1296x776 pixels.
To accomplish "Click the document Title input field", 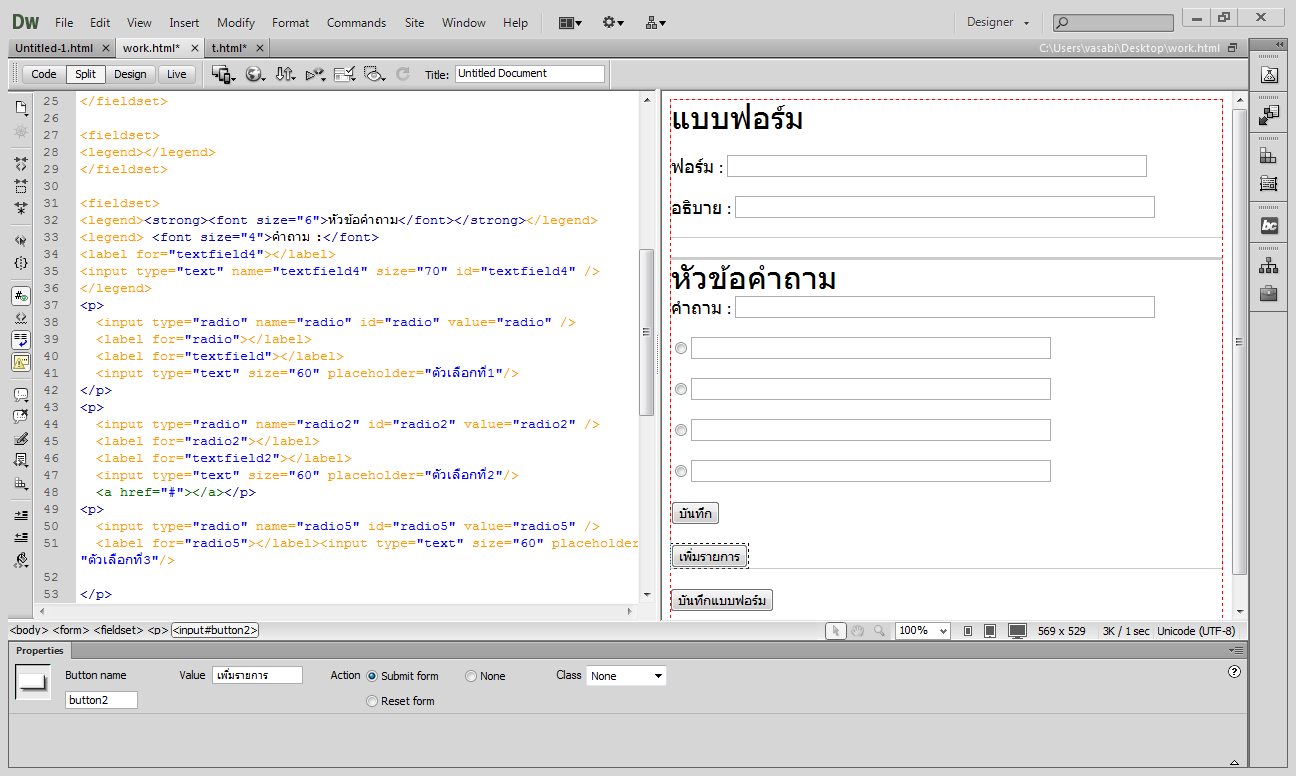I will pos(530,74).
